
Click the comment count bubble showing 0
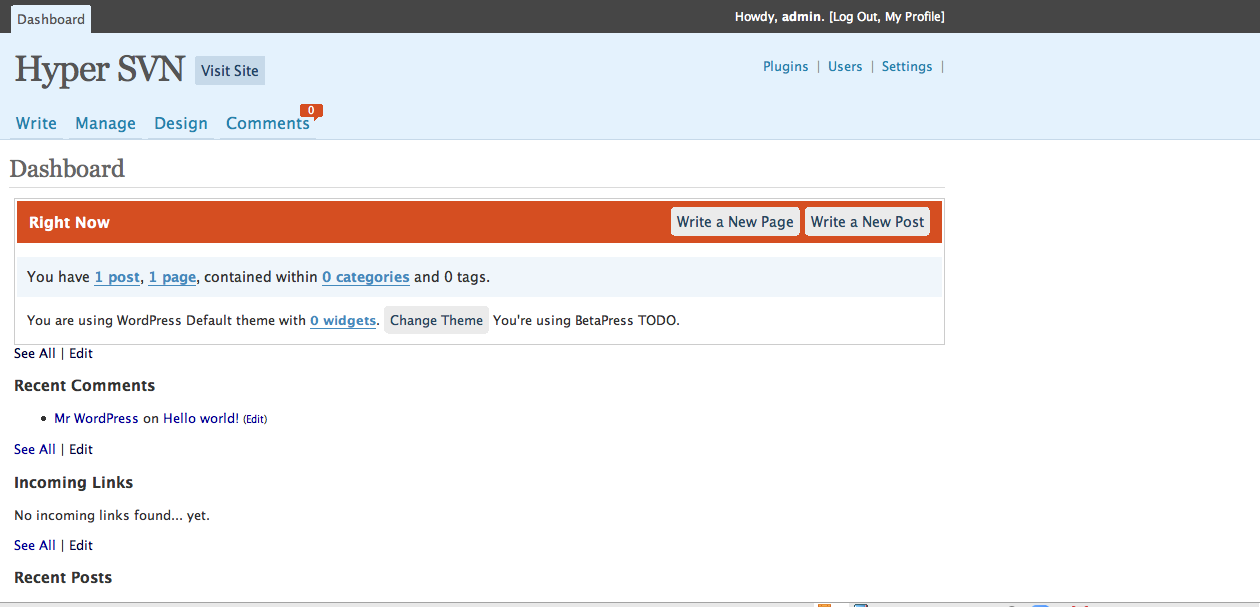[x=311, y=110]
